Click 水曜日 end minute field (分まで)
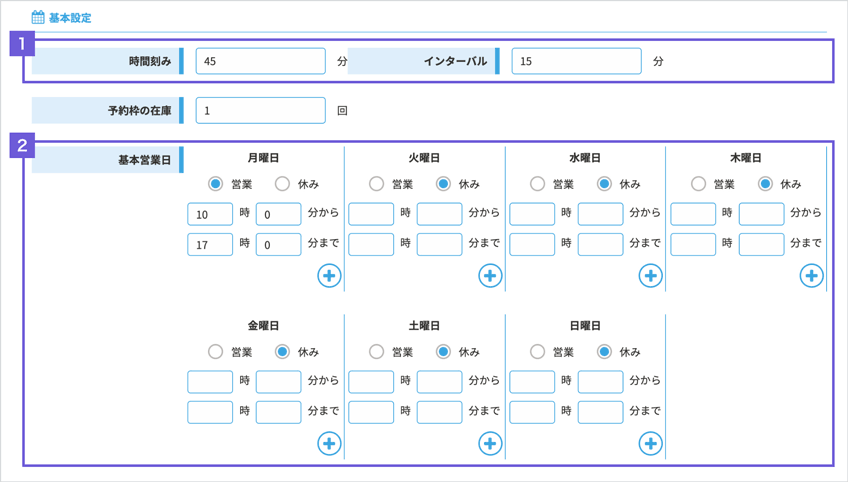The height and width of the screenshot is (482, 848). point(600,245)
